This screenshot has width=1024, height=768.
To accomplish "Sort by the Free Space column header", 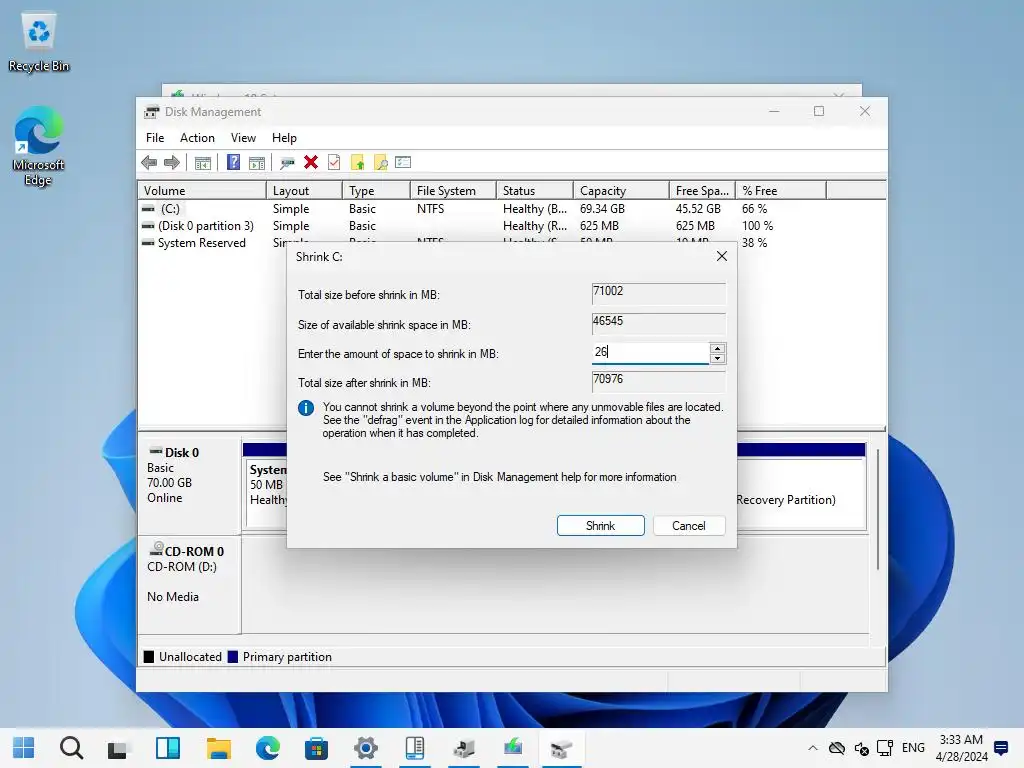I will tap(703, 191).
